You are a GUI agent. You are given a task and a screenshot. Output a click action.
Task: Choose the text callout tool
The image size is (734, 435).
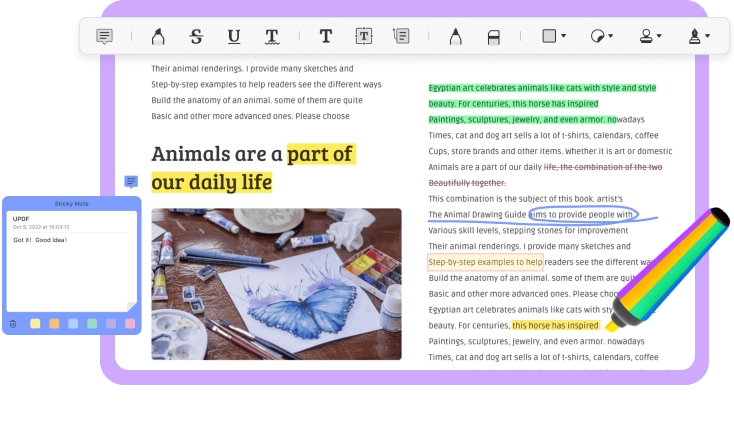(x=401, y=37)
